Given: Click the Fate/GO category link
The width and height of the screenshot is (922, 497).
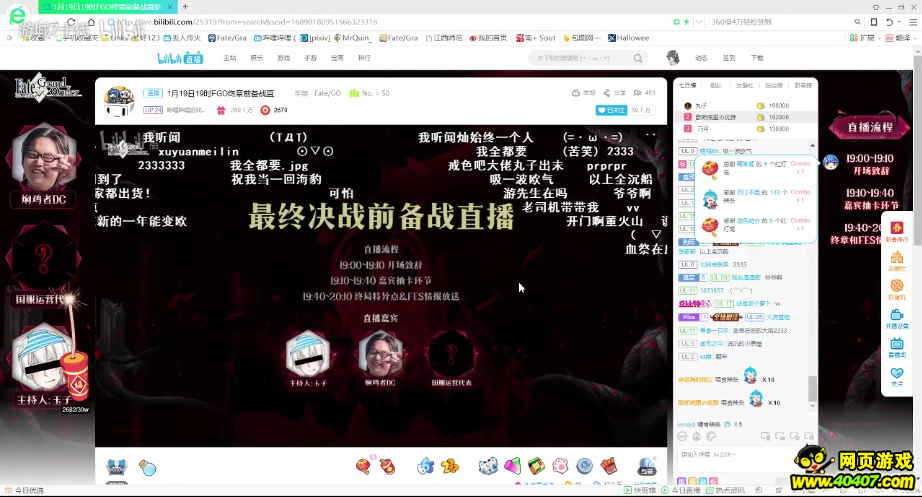Looking at the screenshot, I should point(327,94).
